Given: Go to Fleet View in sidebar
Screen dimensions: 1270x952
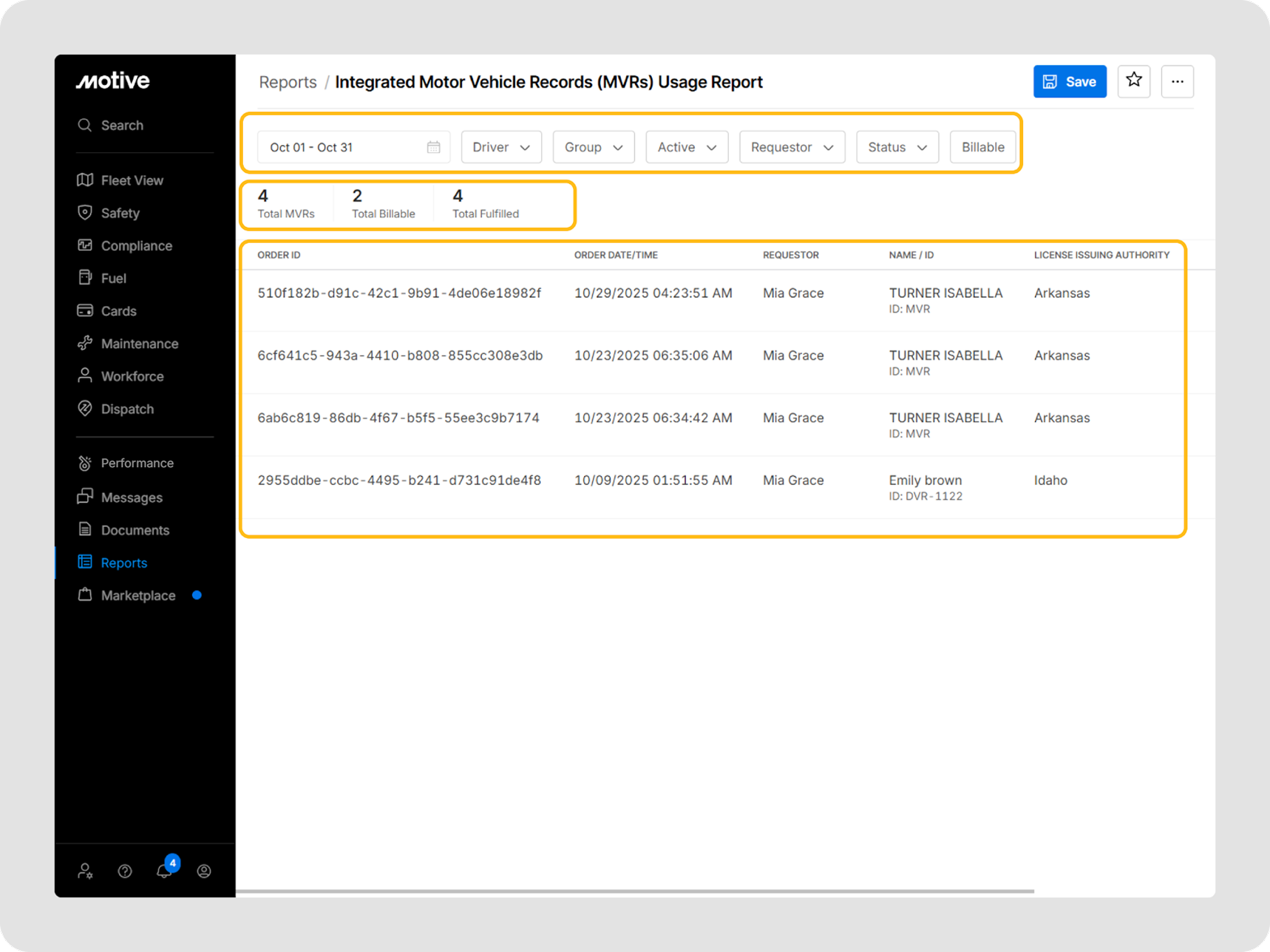Looking at the screenshot, I should click(132, 180).
